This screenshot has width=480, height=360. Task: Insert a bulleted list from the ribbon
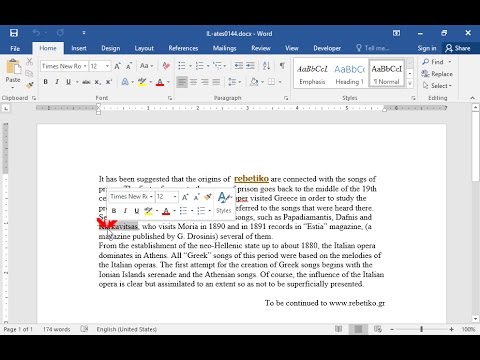point(182,66)
